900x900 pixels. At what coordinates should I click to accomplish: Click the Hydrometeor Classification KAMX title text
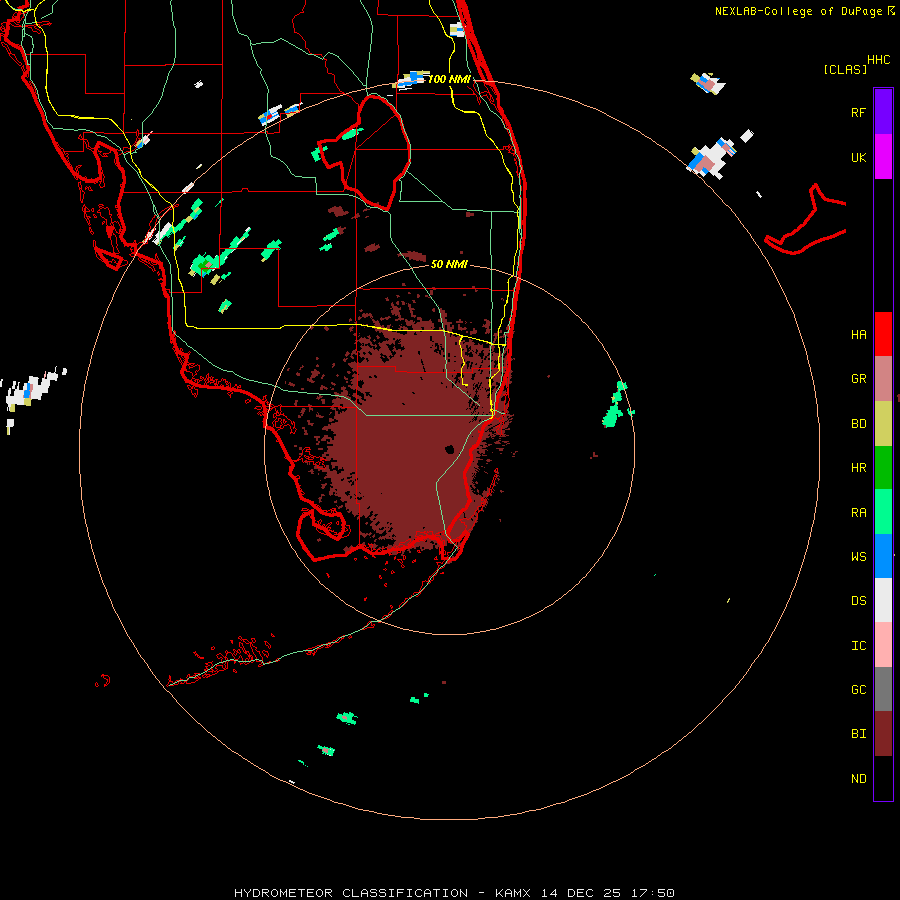(x=454, y=893)
